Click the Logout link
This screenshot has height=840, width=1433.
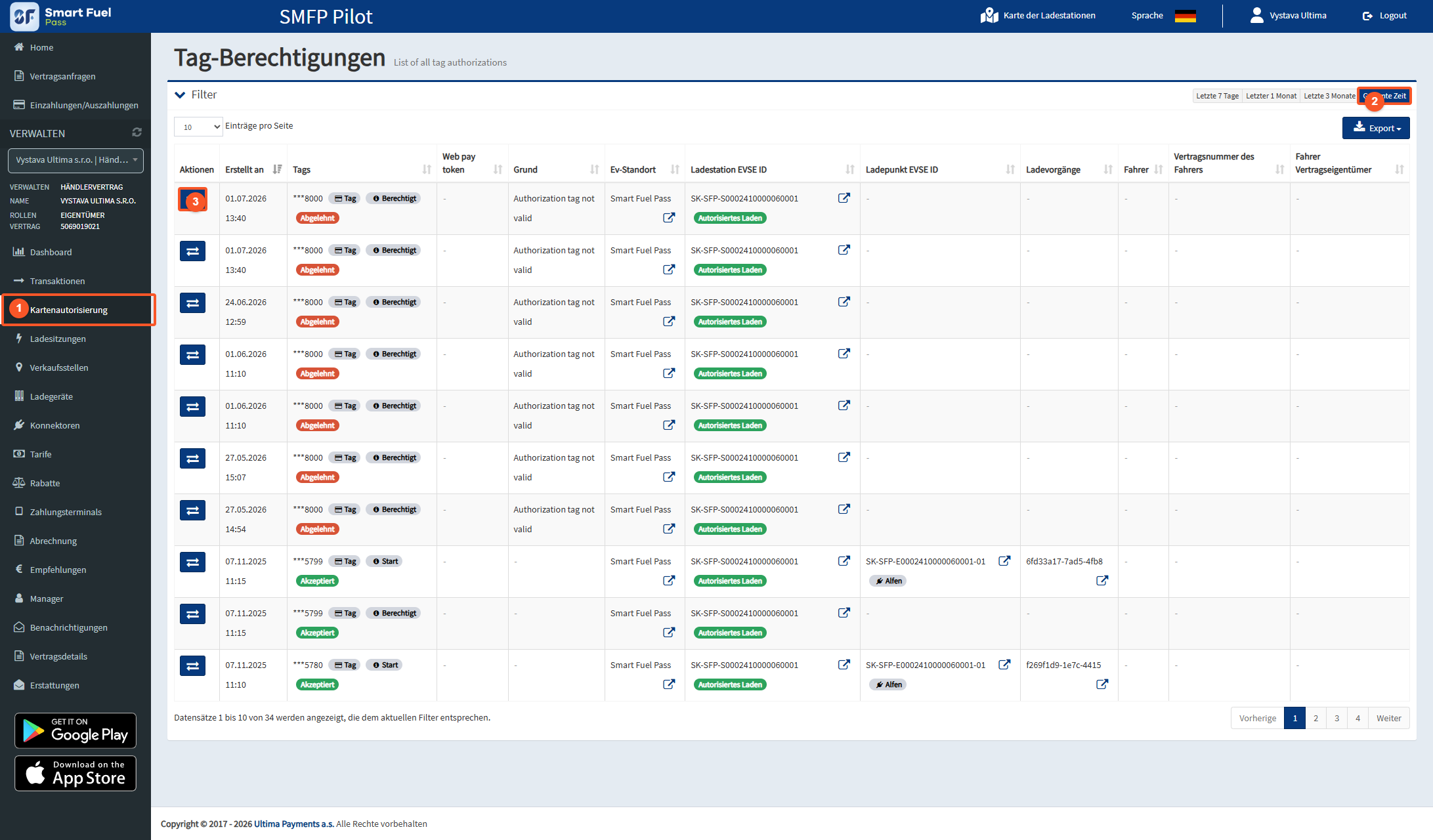point(1384,16)
